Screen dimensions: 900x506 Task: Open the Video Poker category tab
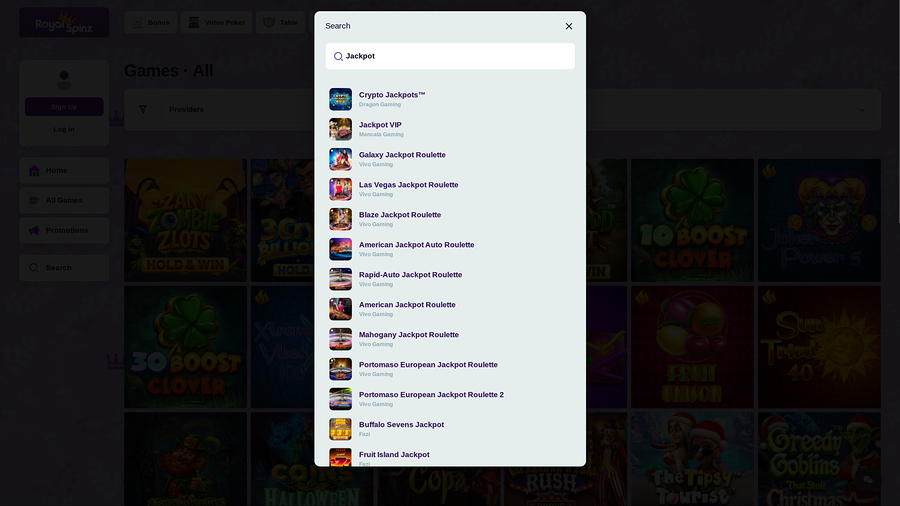[217, 22]
